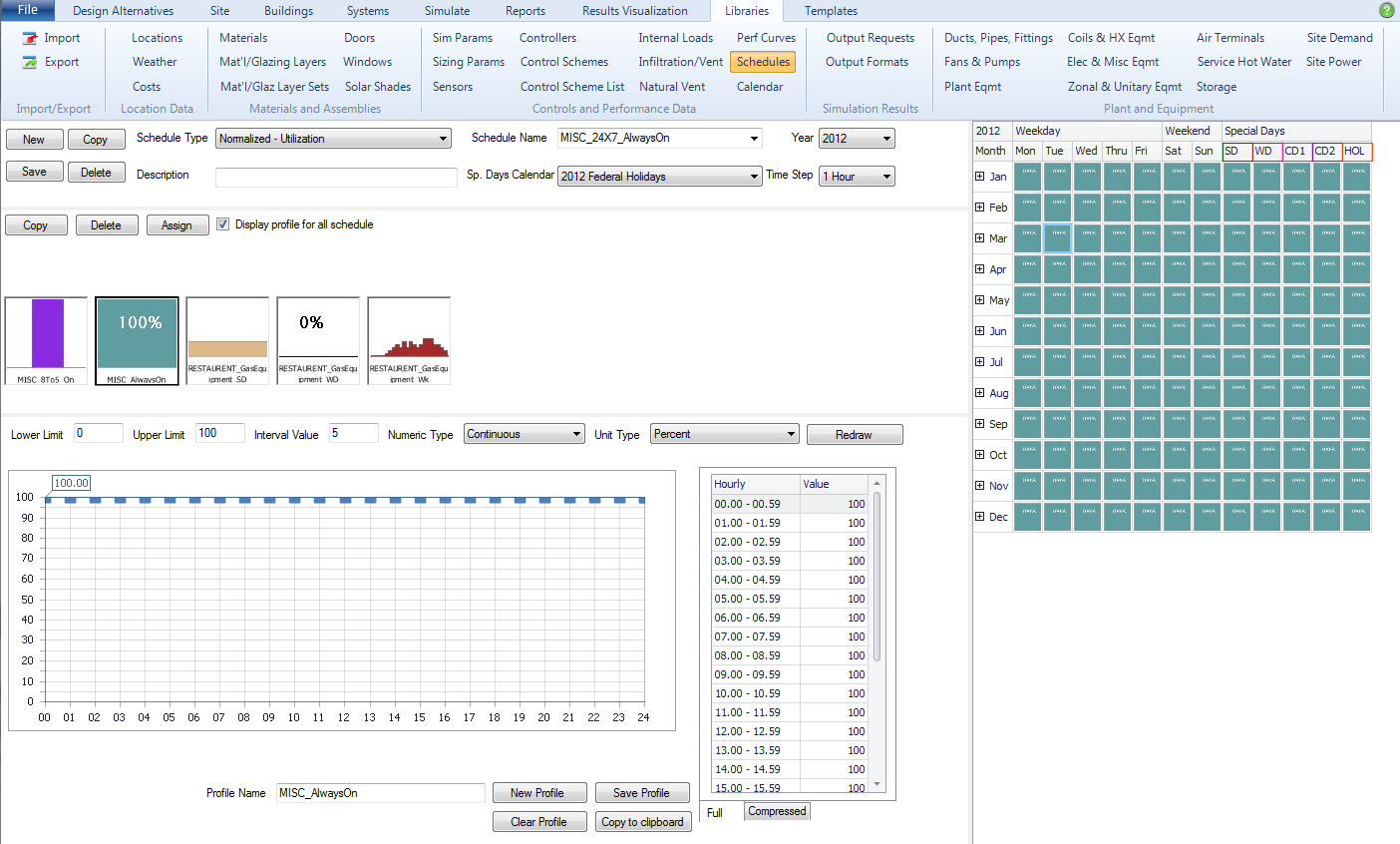The width and height of the screenshot is (1400, 844).
Task: Expand the Mar month row
Action: coord(979,238)
